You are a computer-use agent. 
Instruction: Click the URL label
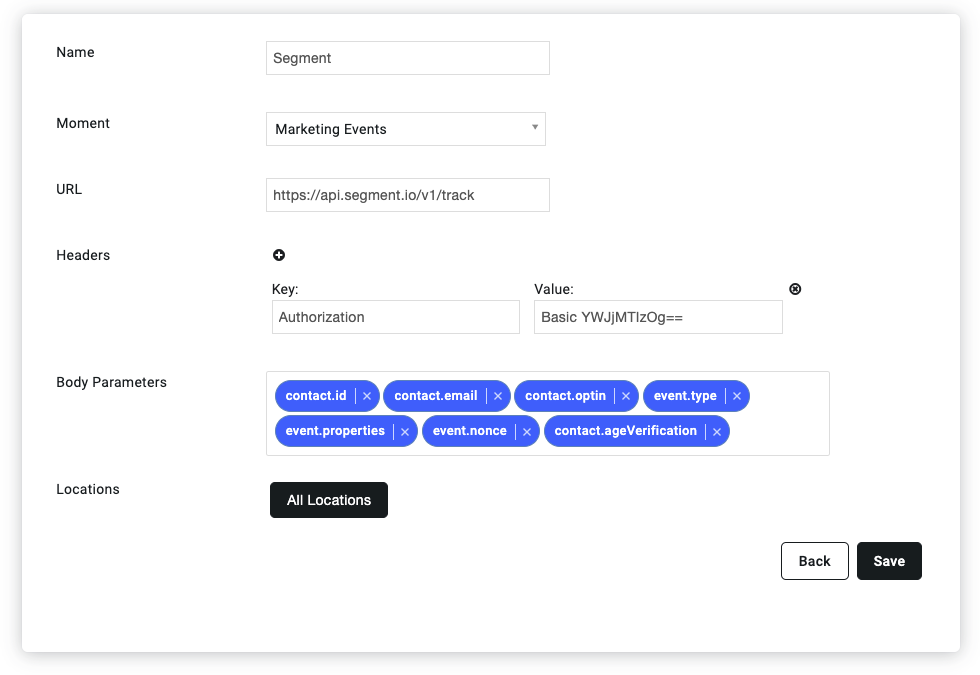click(69, 189)
